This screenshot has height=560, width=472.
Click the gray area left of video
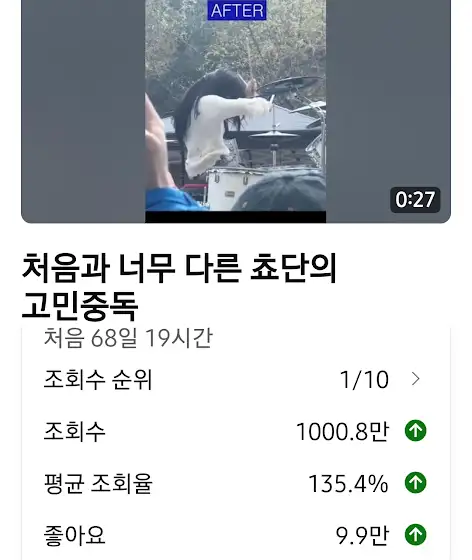(x=83, y=111)
